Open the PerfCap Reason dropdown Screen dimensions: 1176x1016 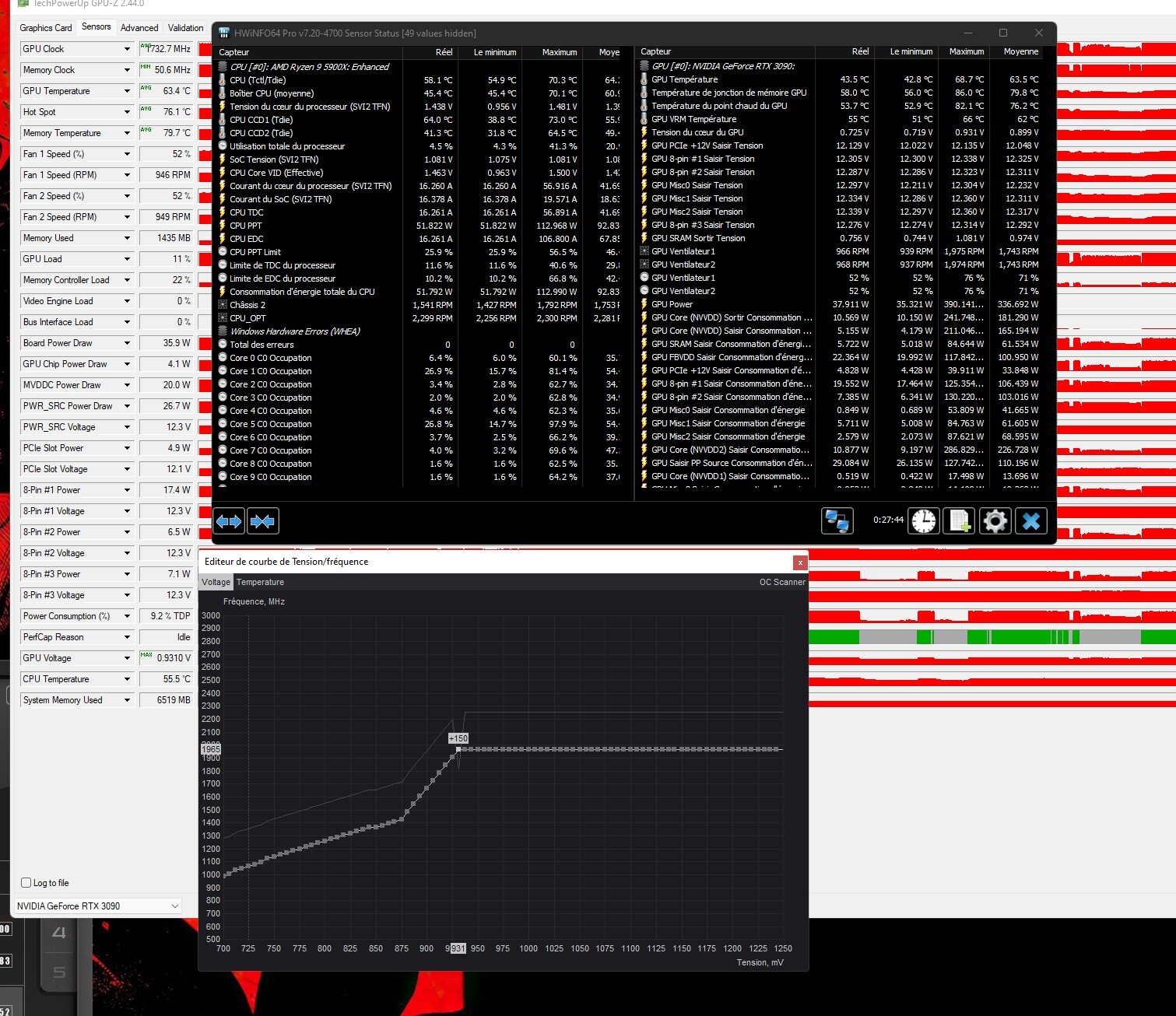tap(127, 637)
